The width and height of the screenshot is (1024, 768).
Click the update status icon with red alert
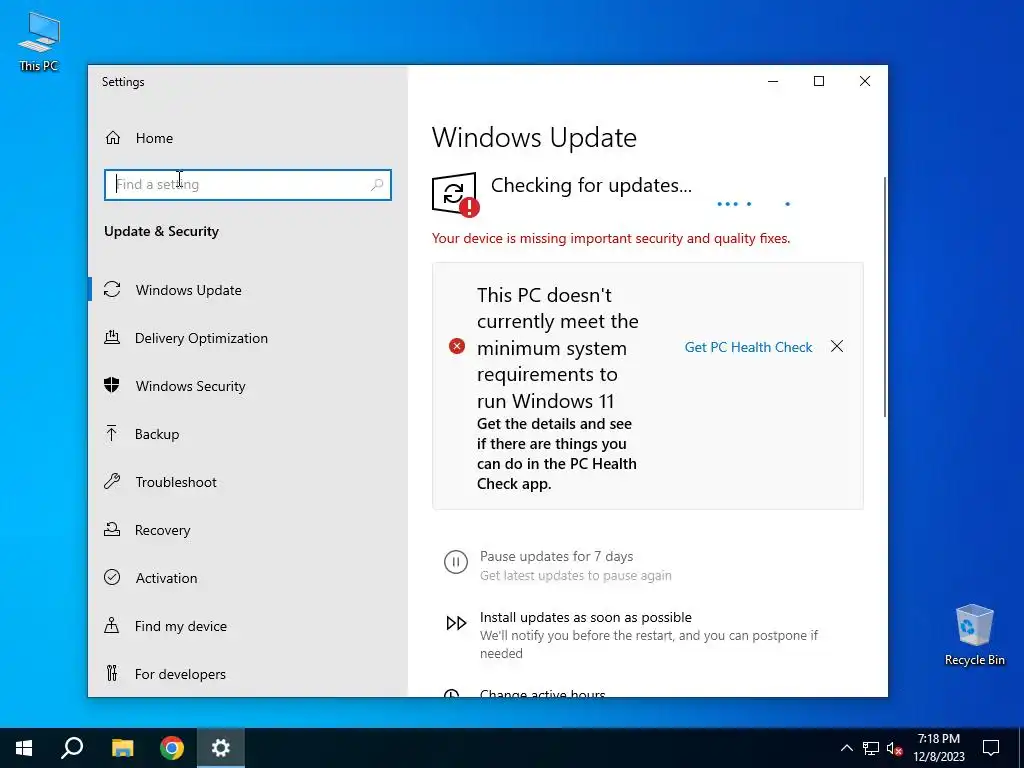click(x=455, y=194)
